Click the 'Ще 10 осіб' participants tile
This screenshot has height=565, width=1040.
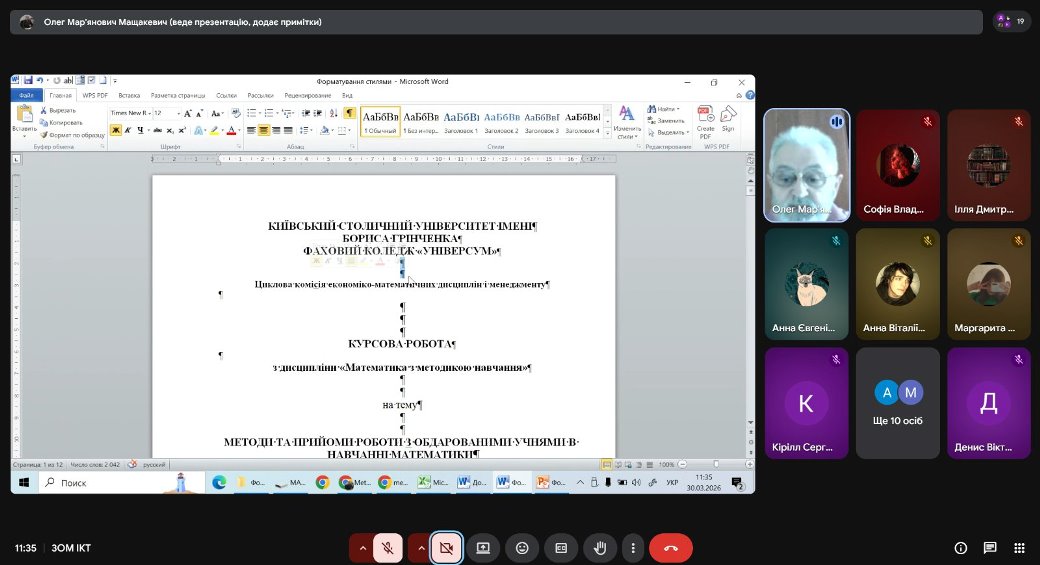coord(897,403)
